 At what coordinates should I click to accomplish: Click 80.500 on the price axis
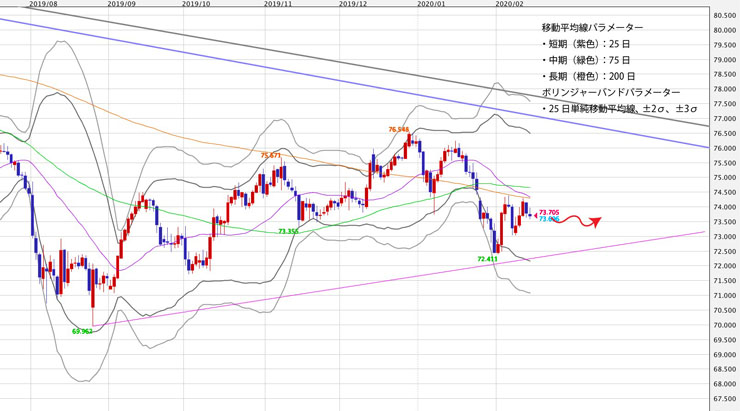[x=725, y=16]
